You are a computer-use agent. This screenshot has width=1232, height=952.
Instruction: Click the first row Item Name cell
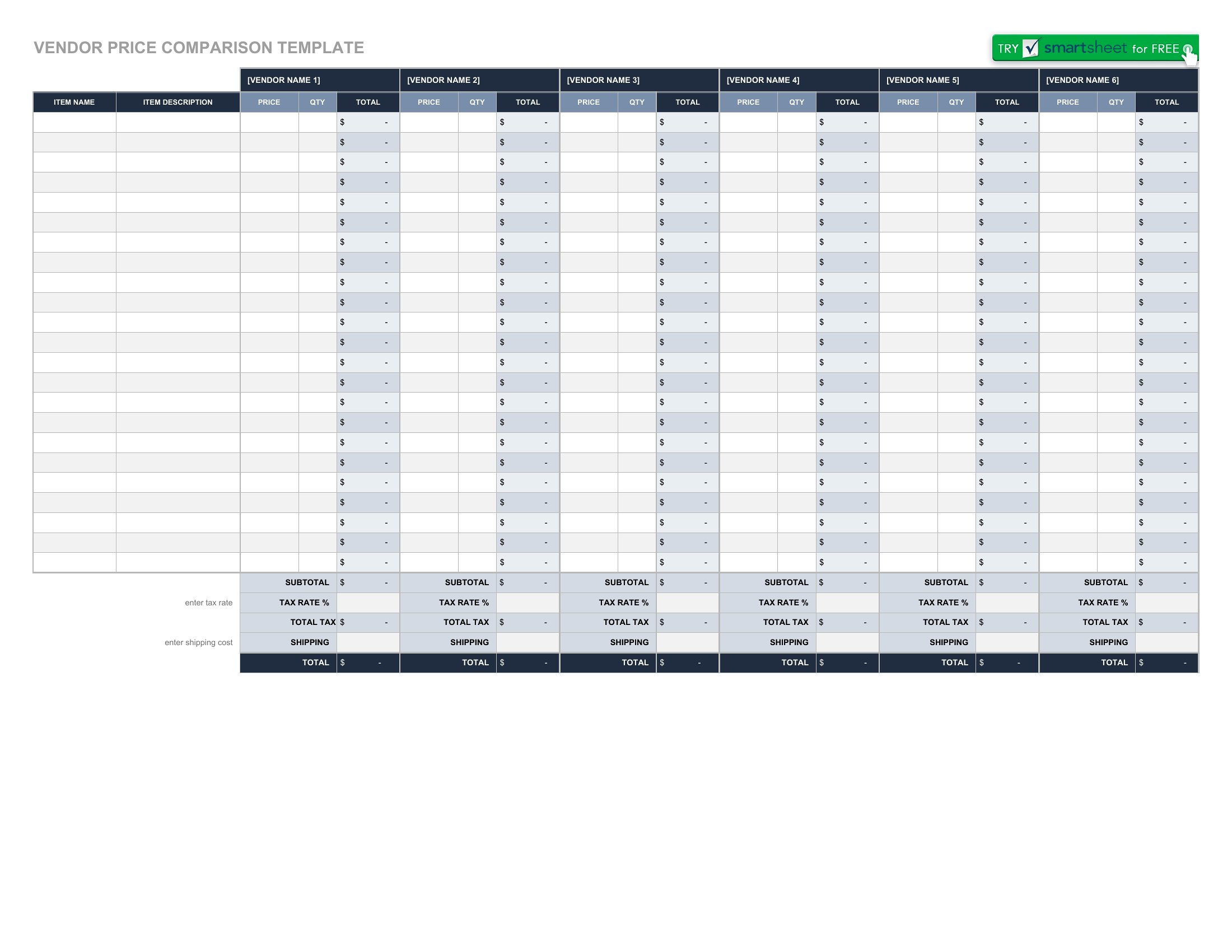click(74, 123)
